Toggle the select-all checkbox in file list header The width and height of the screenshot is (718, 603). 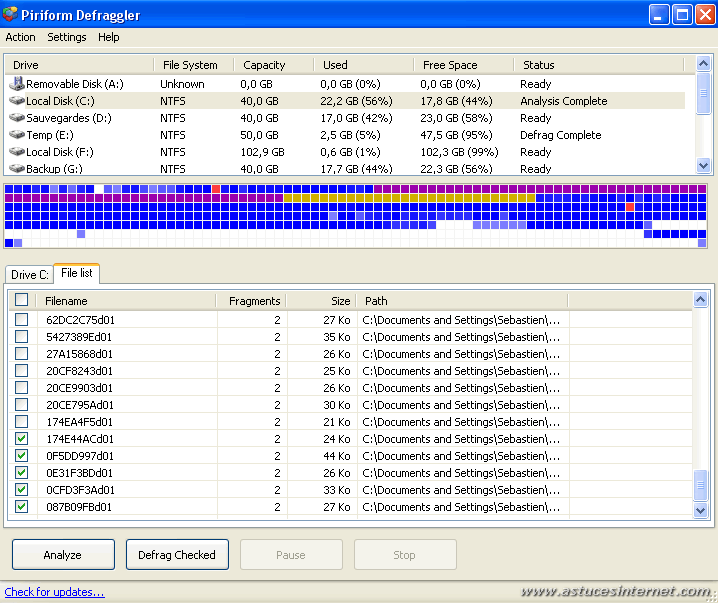22,300
